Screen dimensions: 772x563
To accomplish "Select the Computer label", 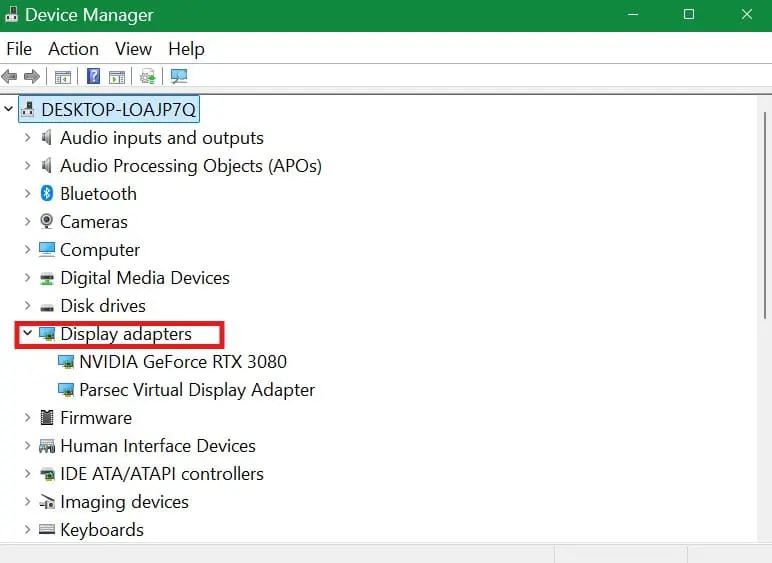I will (x=100, y=250).
